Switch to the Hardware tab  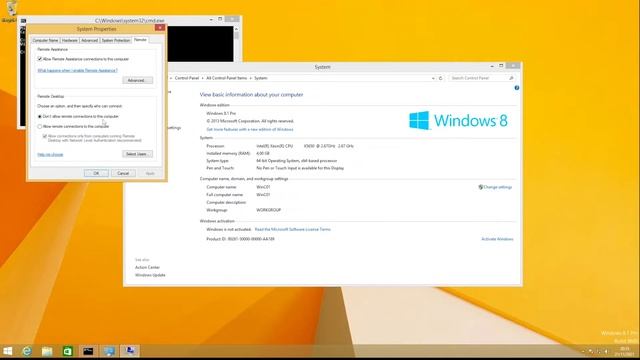69,40
